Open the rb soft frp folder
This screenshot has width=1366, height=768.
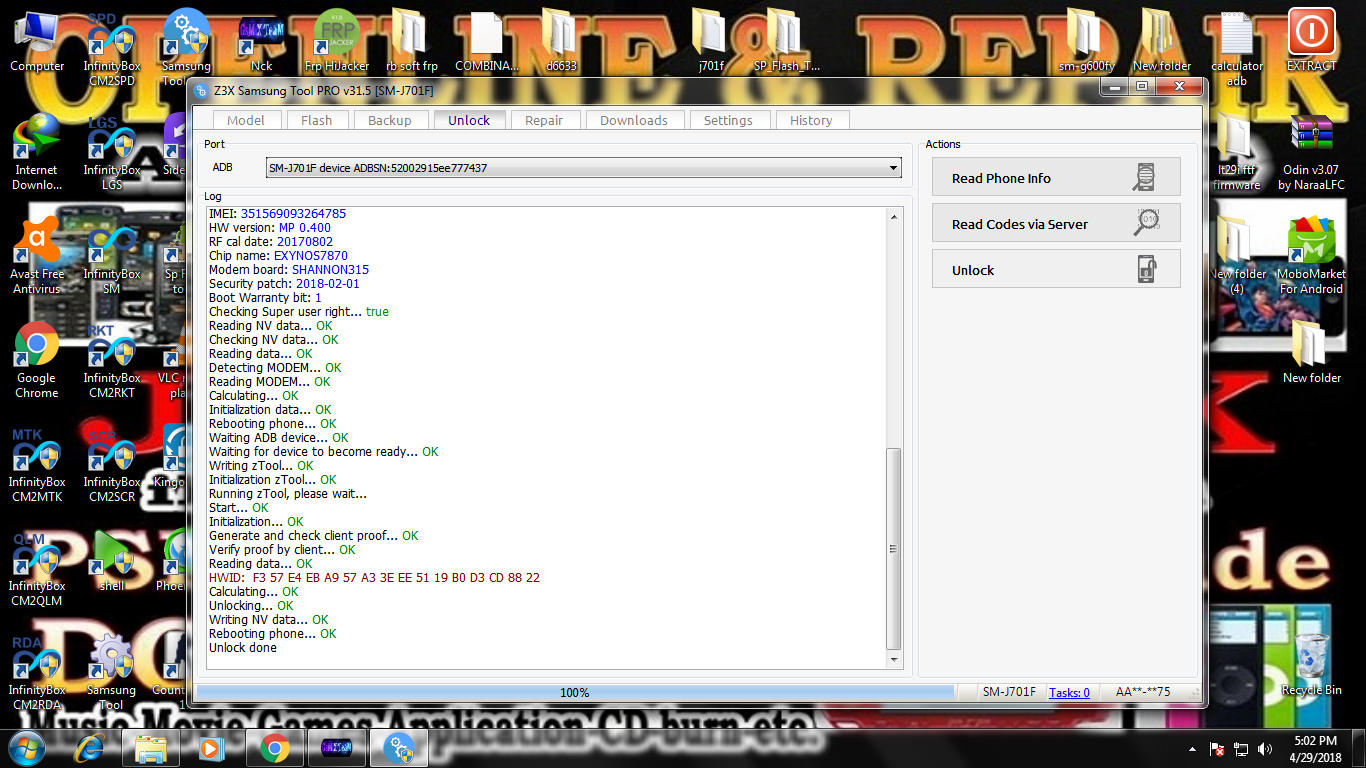coord(411,40)
